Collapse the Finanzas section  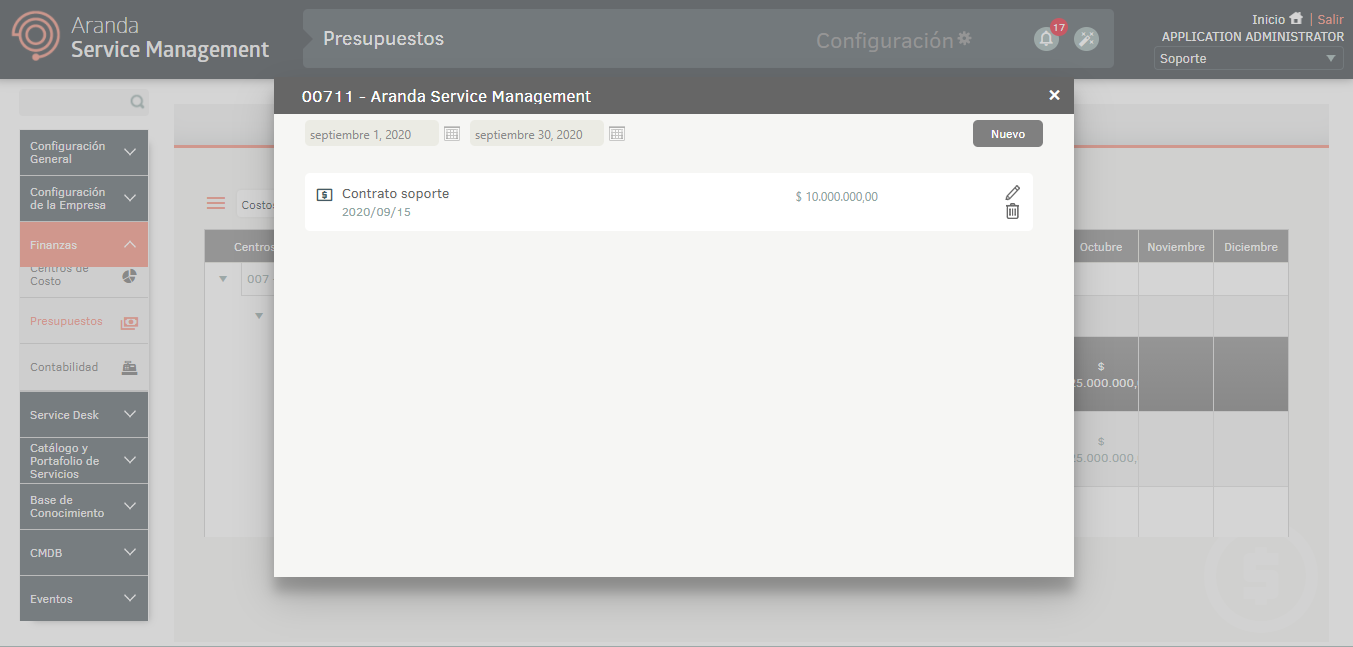point(84,244)
